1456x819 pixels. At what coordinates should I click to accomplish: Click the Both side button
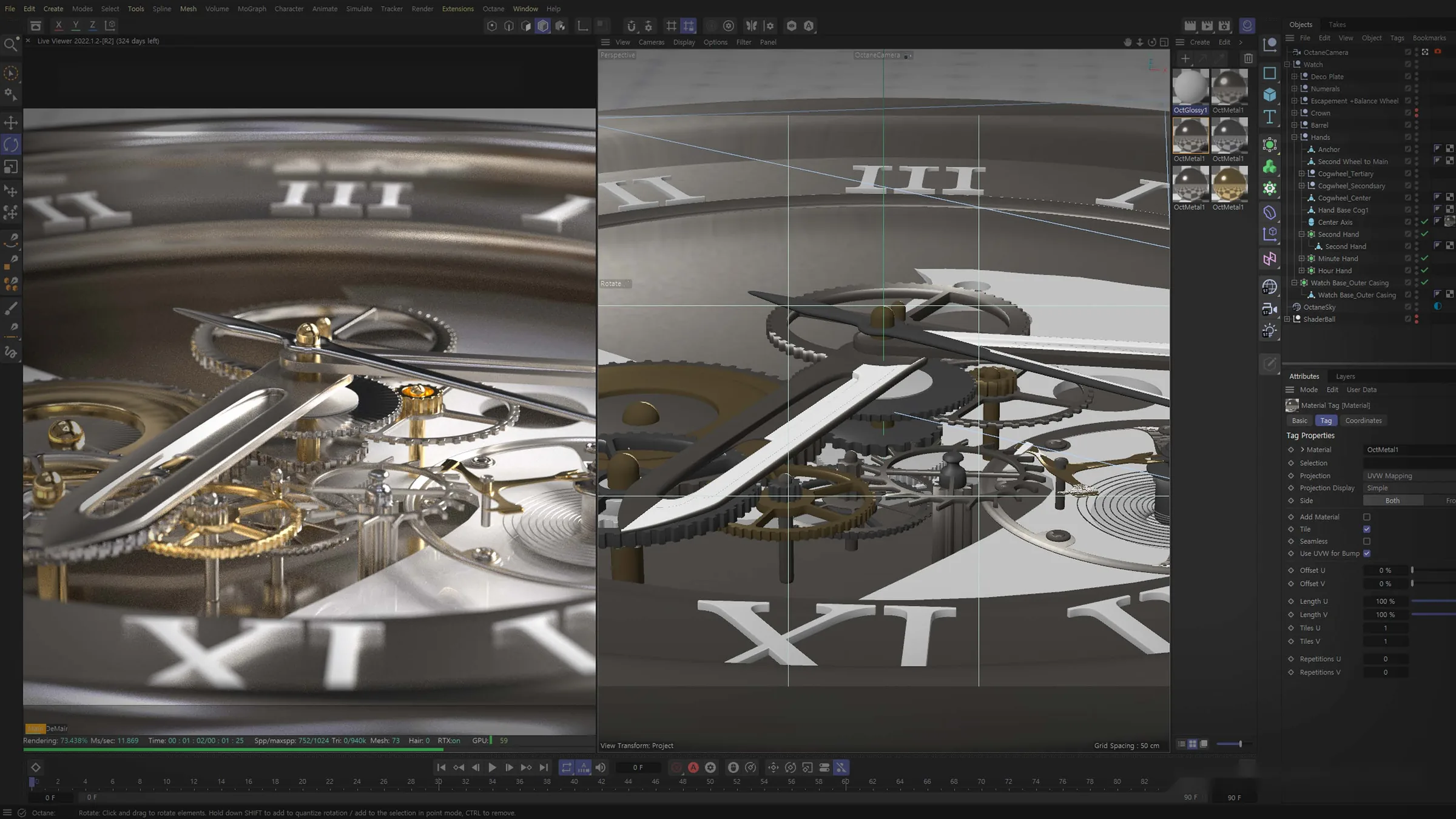1393,500
